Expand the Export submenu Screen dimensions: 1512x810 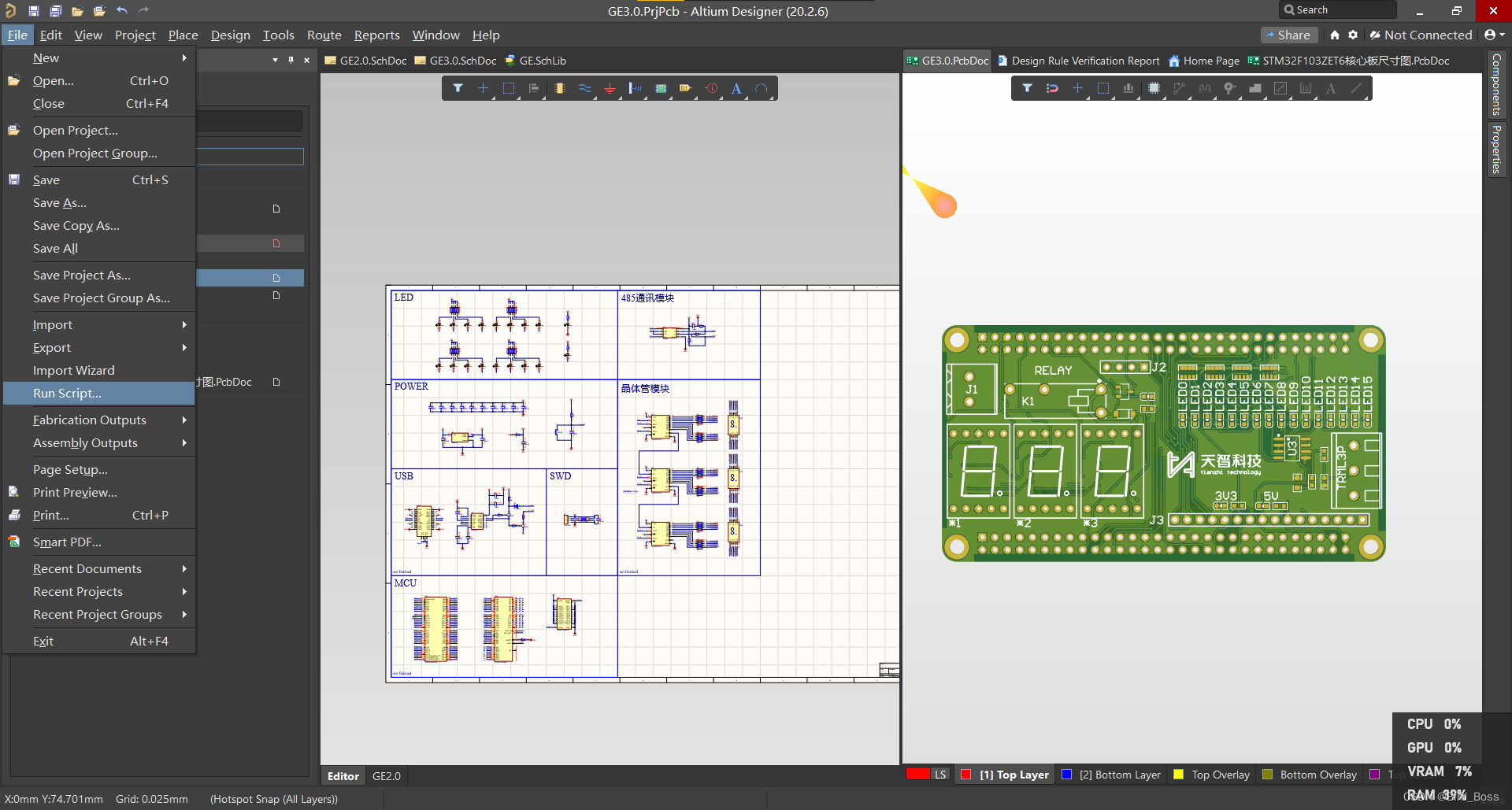pyautogui.click(x=98, y=347)
